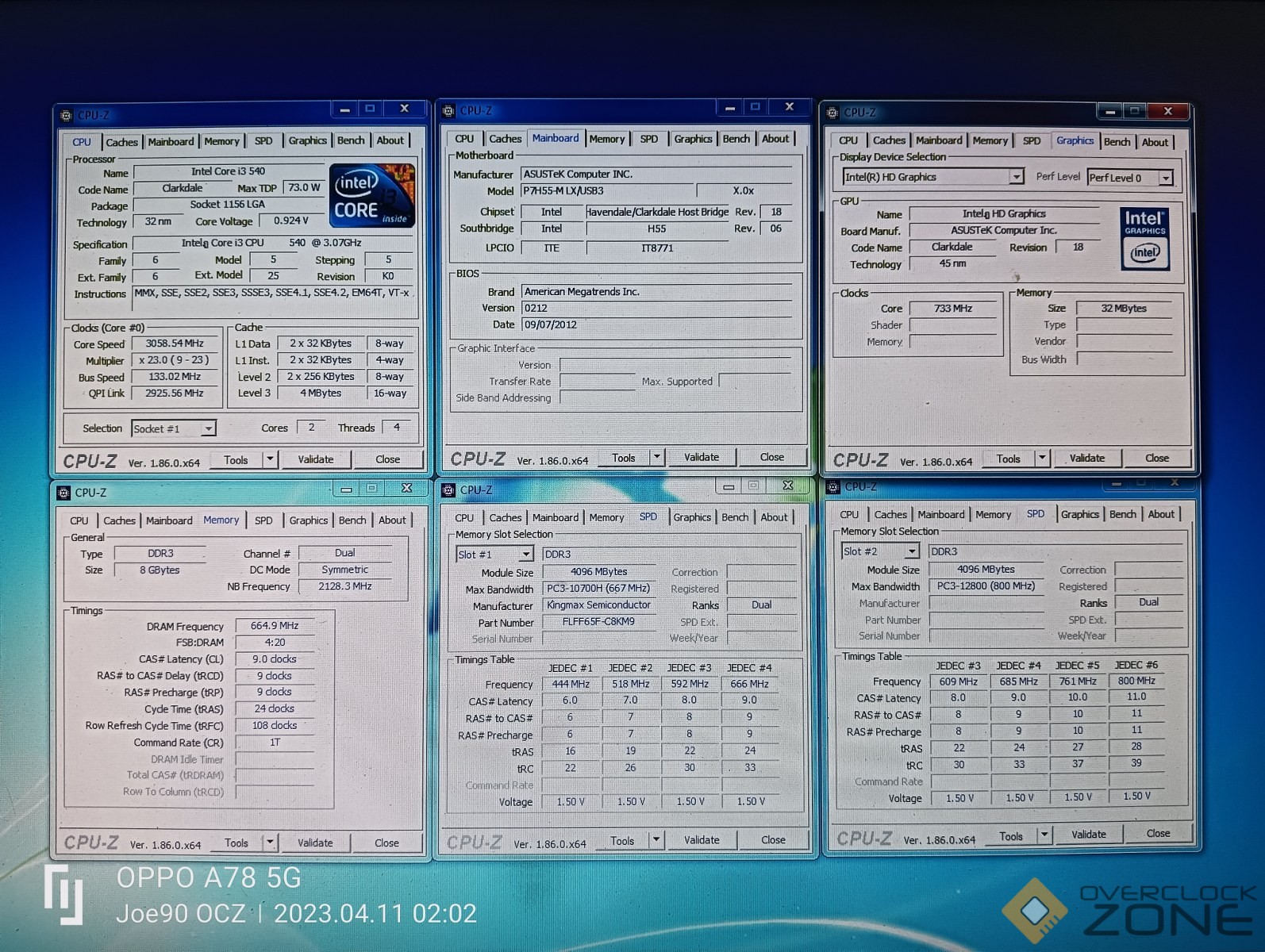1265x952 pixels.
Task: Click PC3-12800 (800 MHz) max bandwidth
Action: pyautogui.click(x=986, y=586)
